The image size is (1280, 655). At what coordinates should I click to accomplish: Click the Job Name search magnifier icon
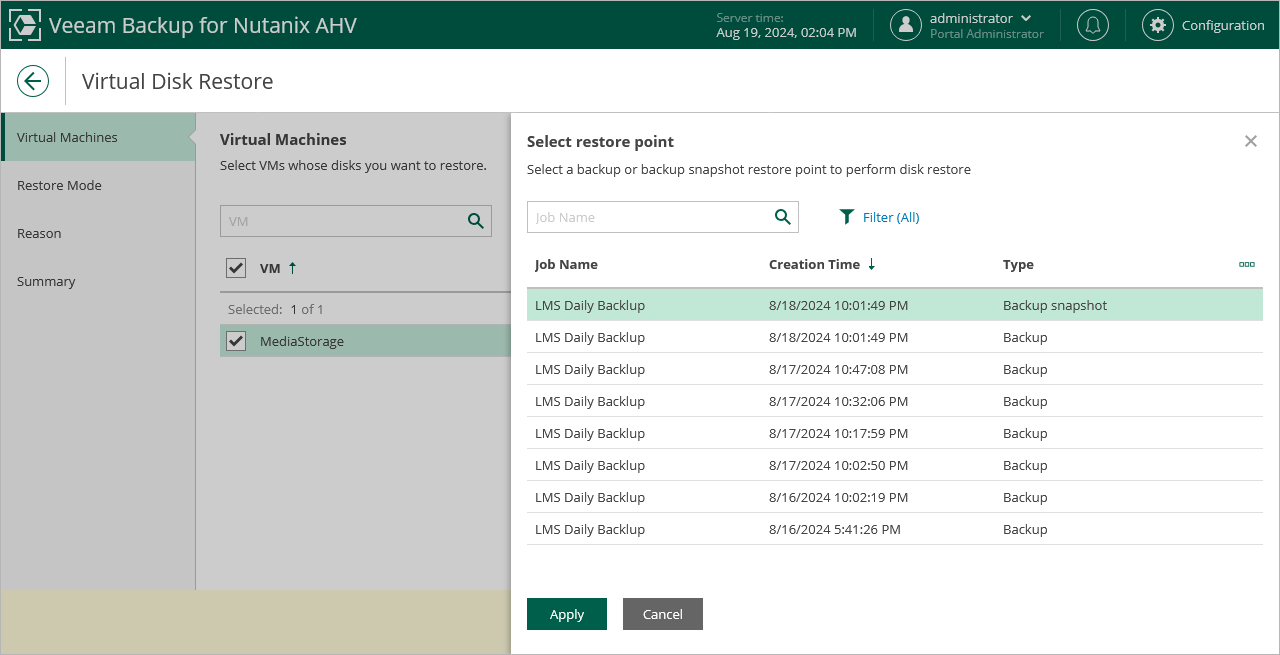pos(783,217)
